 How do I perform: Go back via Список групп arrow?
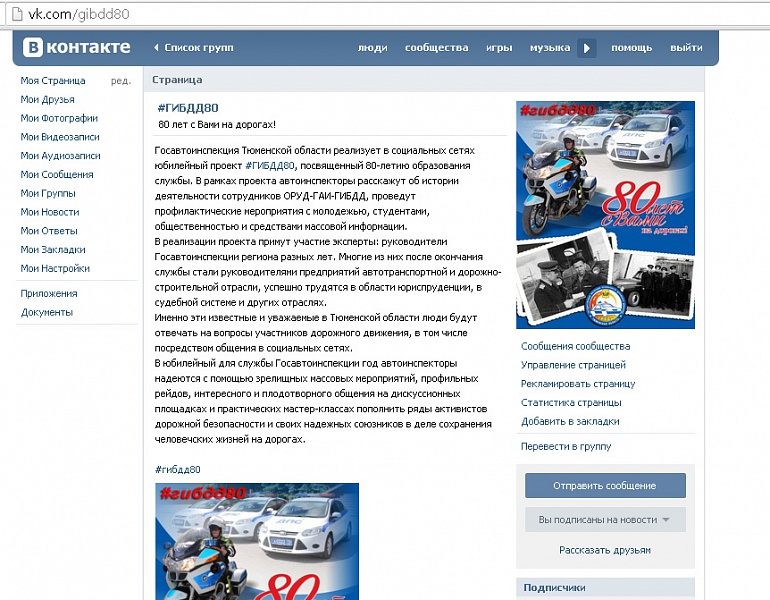coord(193,48)
